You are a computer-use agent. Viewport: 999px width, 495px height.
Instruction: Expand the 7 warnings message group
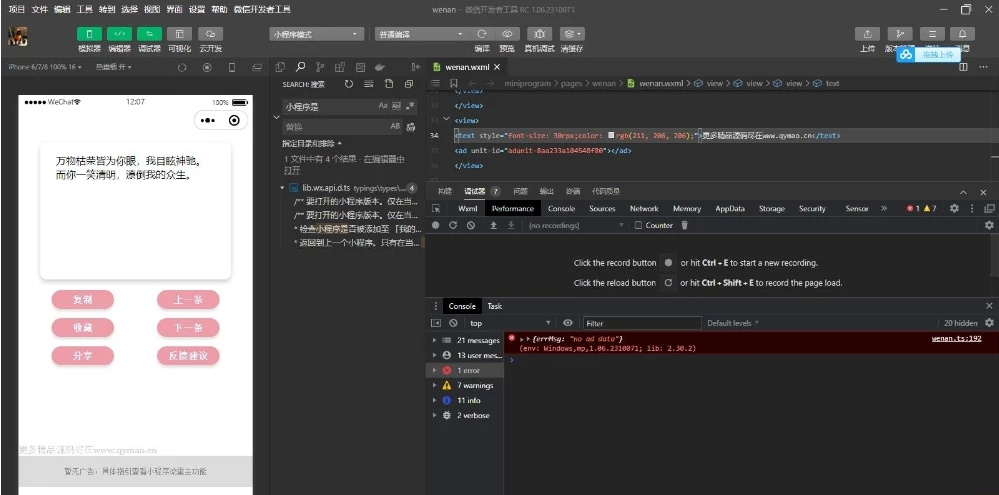[x=433, y=385]
